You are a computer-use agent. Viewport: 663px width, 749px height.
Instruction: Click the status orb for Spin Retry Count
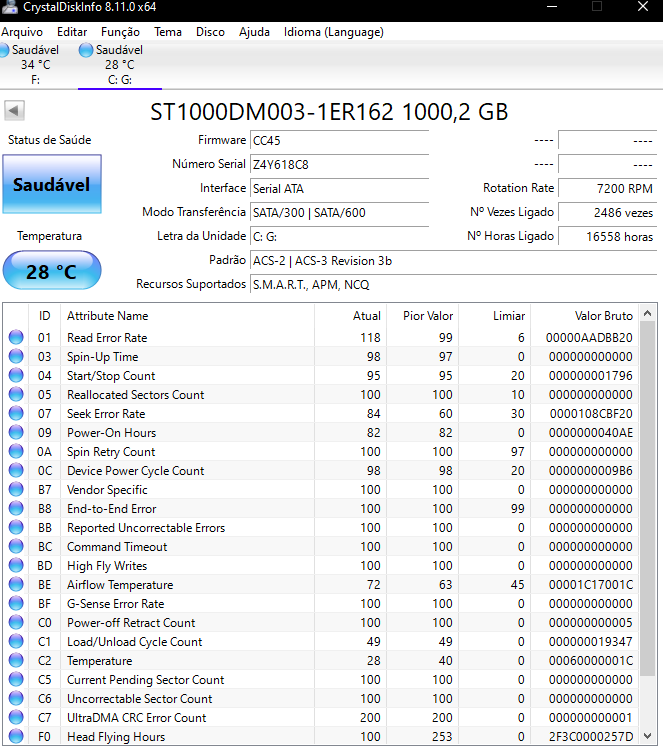(16, 451)
